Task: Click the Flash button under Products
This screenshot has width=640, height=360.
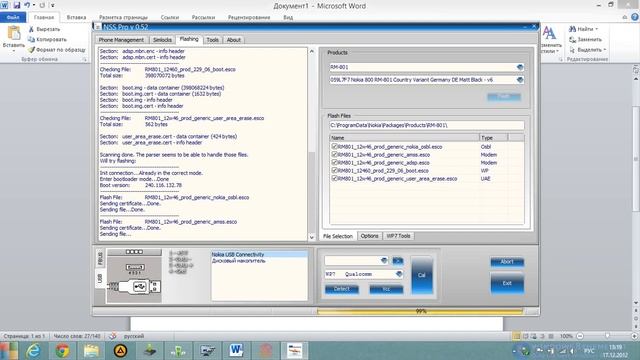Action: 504,96
